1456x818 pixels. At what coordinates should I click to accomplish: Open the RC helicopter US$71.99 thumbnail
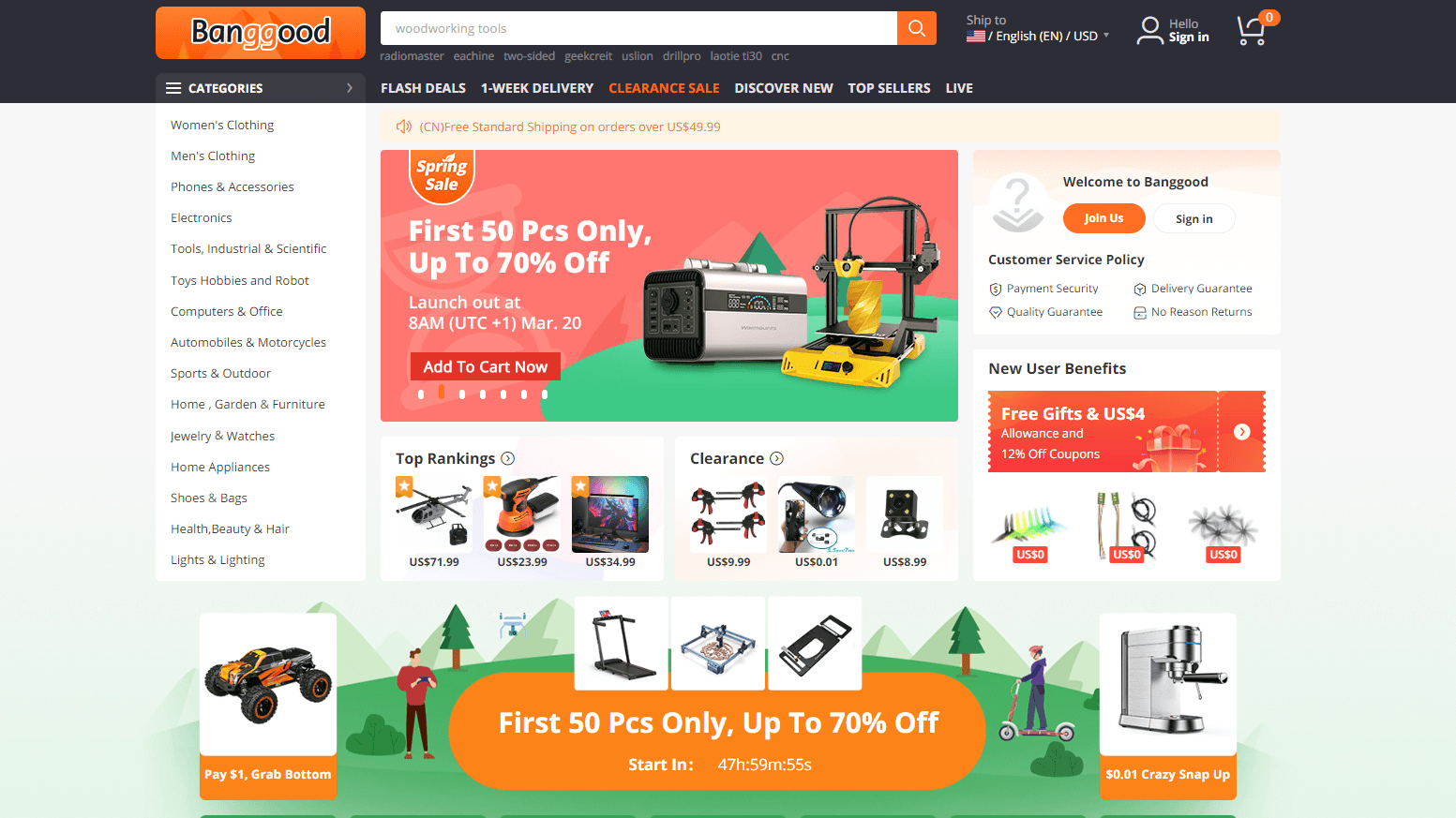(434, 513)
